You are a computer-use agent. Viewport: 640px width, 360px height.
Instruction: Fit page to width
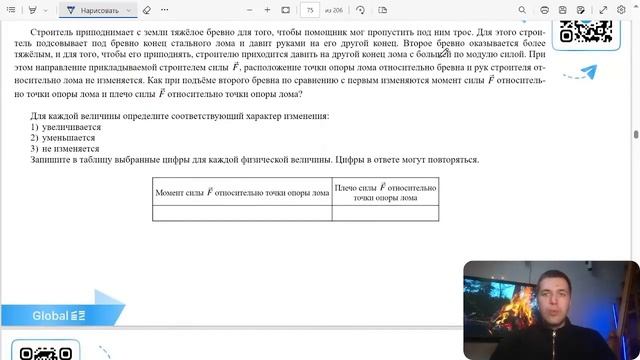point(285,10)
